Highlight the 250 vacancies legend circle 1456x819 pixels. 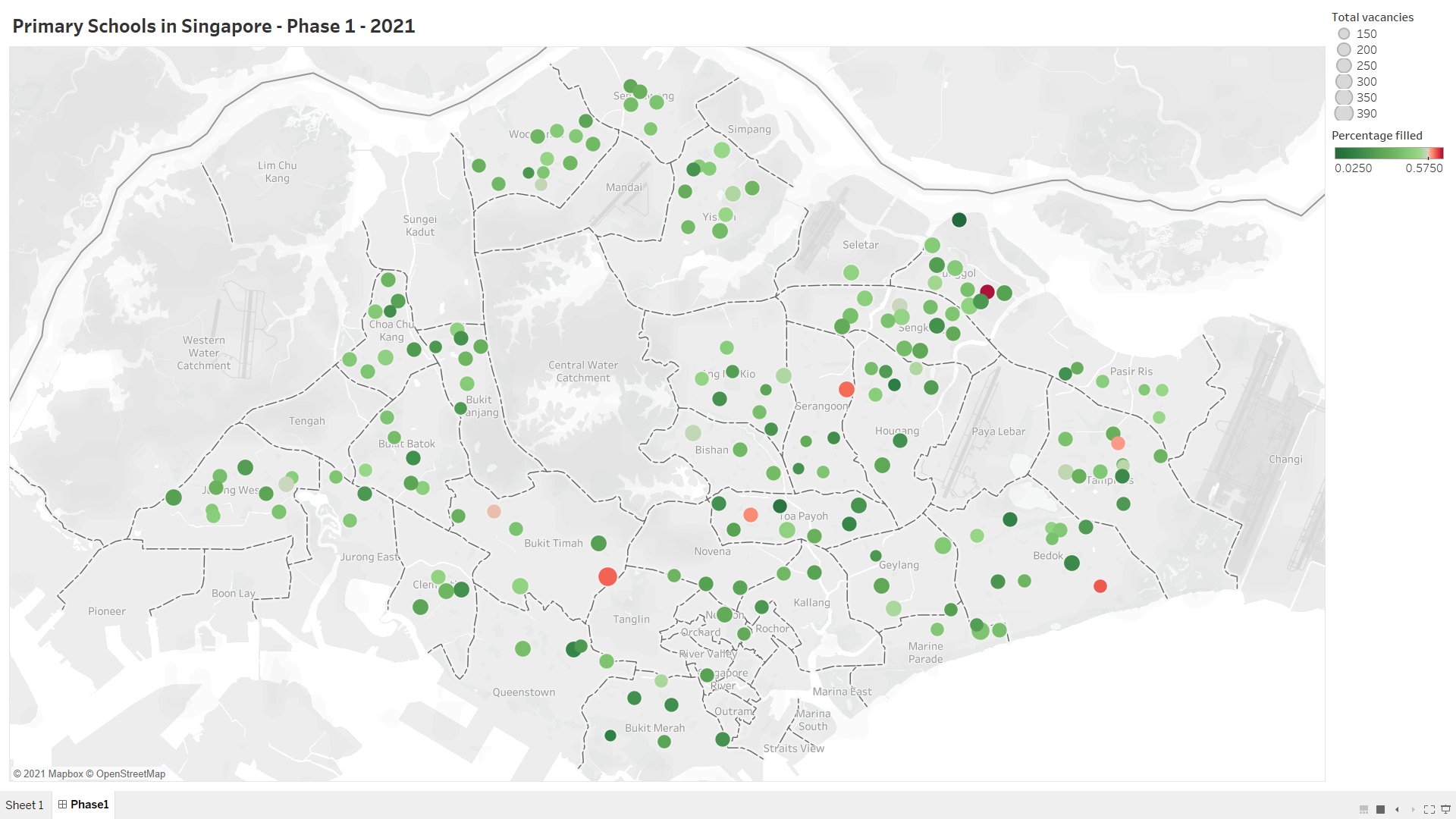point(1344,65)
